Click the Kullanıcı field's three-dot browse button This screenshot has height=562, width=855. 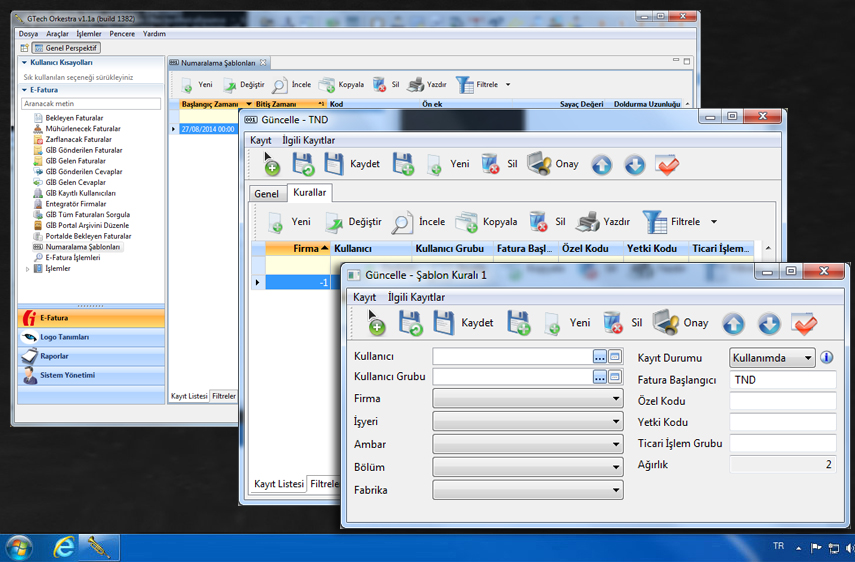click(599, 356)
